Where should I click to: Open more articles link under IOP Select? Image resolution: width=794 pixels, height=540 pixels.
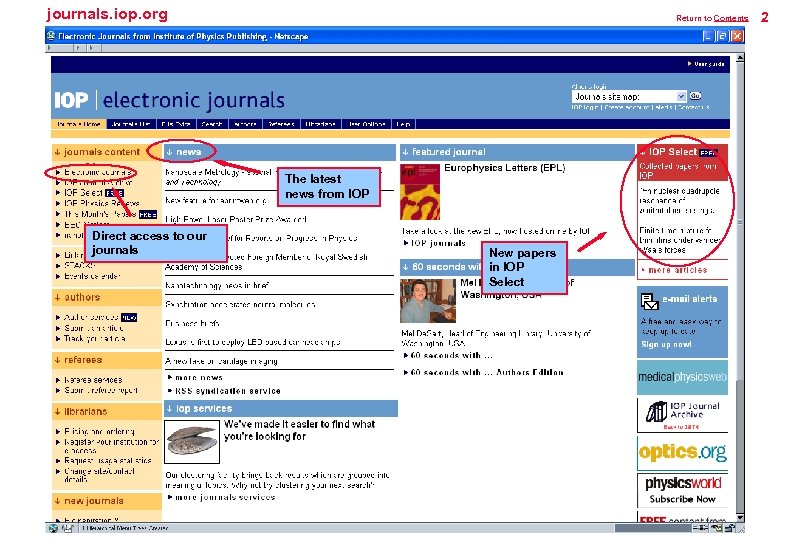[678, 271]
